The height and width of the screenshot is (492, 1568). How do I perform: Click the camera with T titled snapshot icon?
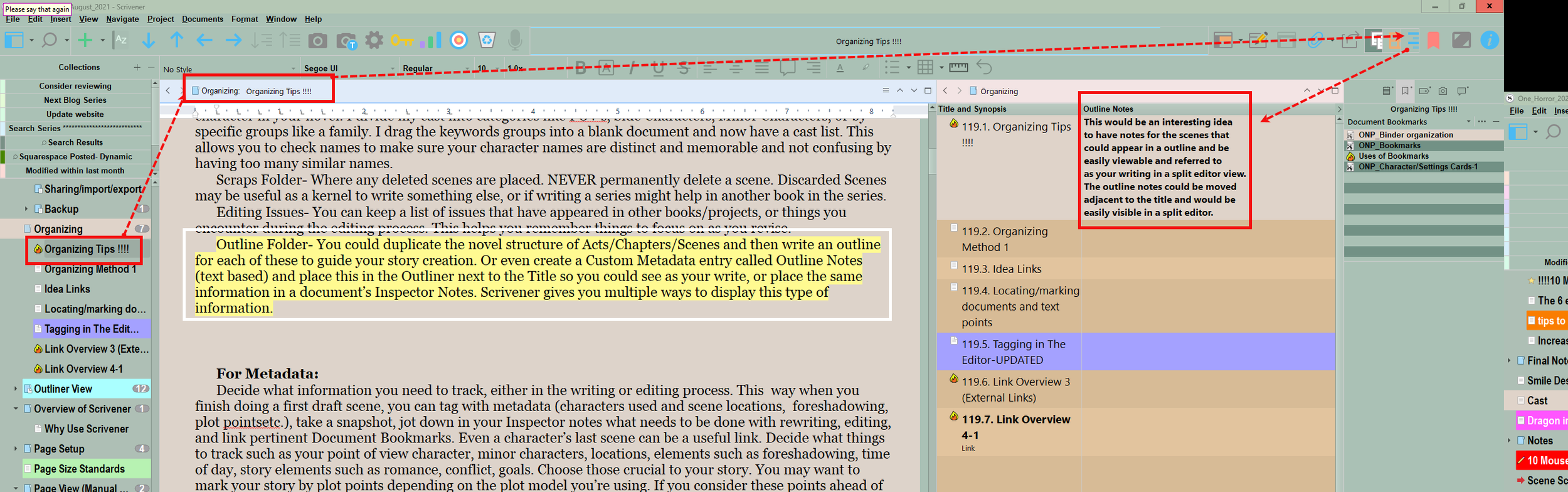[x=346, y=41]
